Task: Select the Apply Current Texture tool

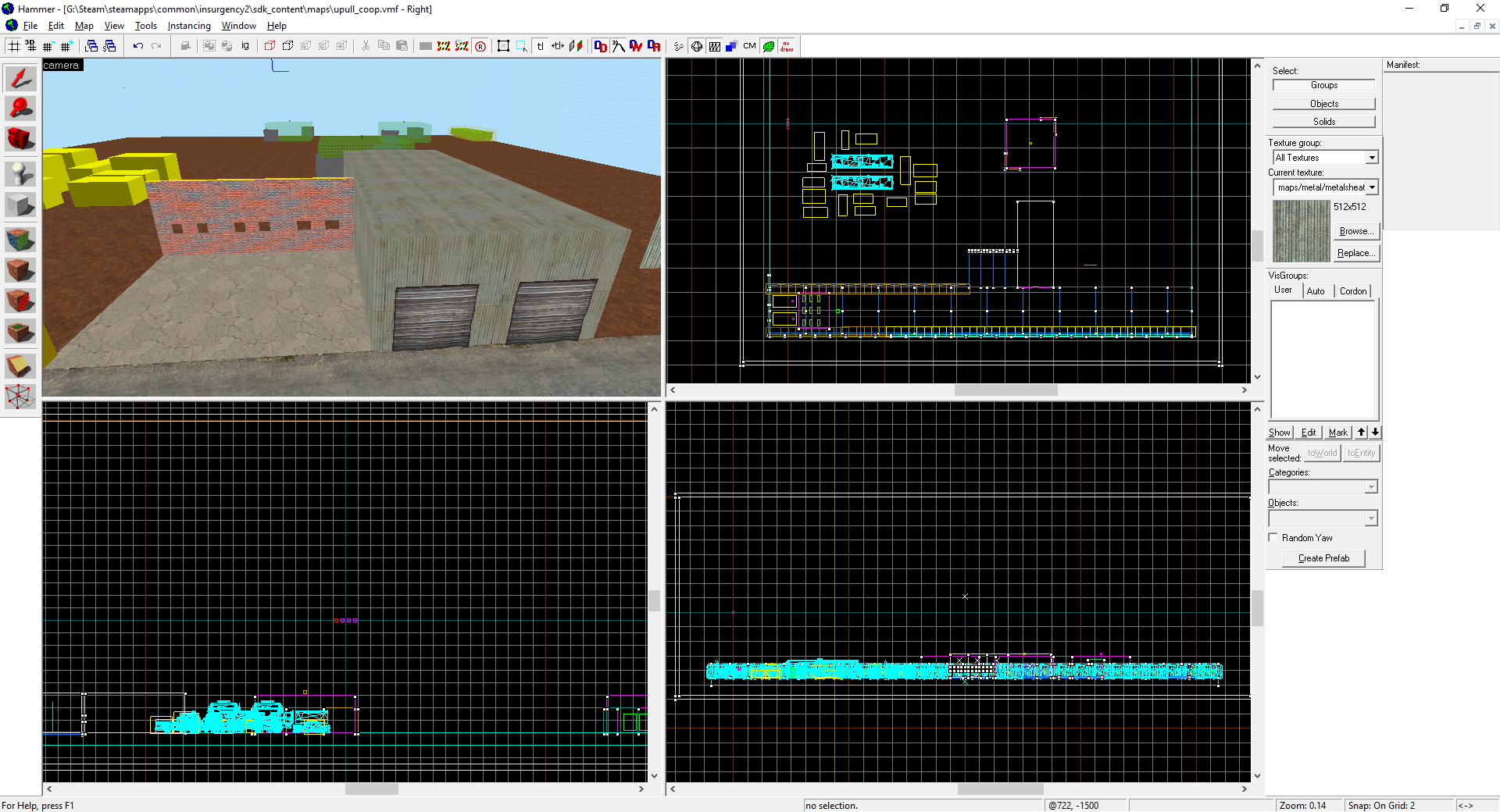Action: click(x=20, y=270)
